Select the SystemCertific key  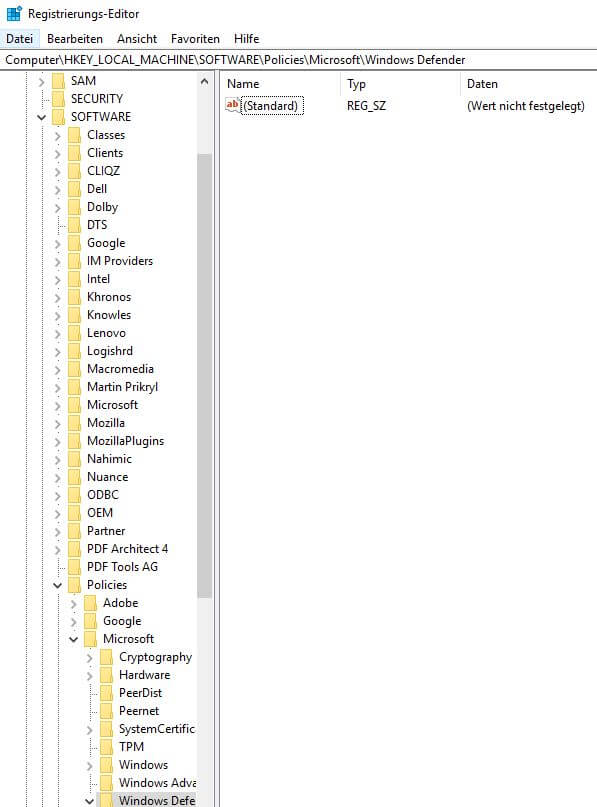[x=157, y=729]
